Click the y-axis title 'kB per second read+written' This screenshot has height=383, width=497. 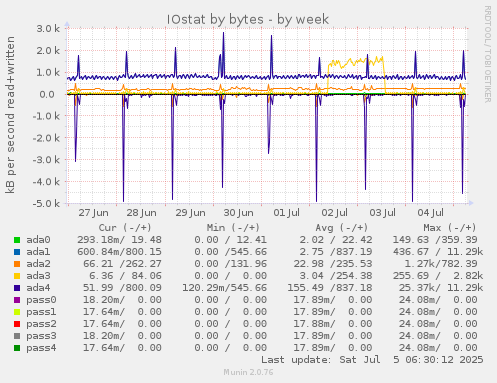click(10, 115)
